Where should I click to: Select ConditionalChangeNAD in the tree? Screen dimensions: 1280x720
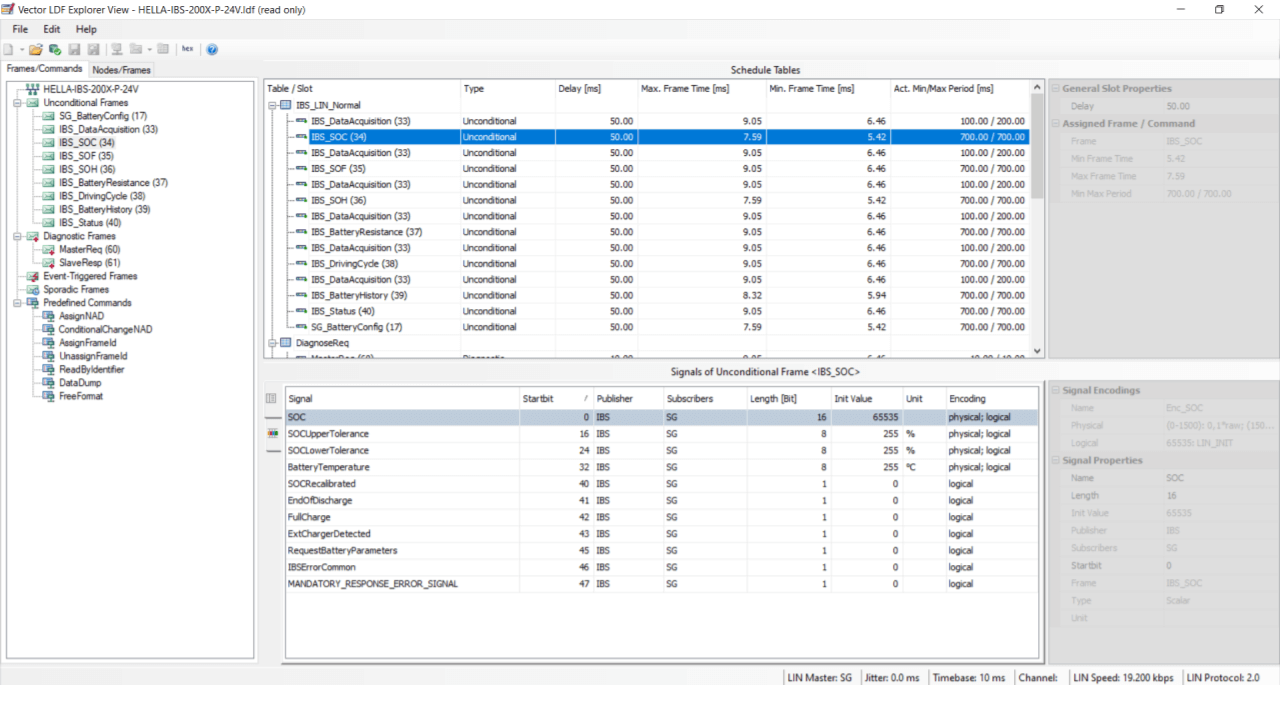point(105,329)
